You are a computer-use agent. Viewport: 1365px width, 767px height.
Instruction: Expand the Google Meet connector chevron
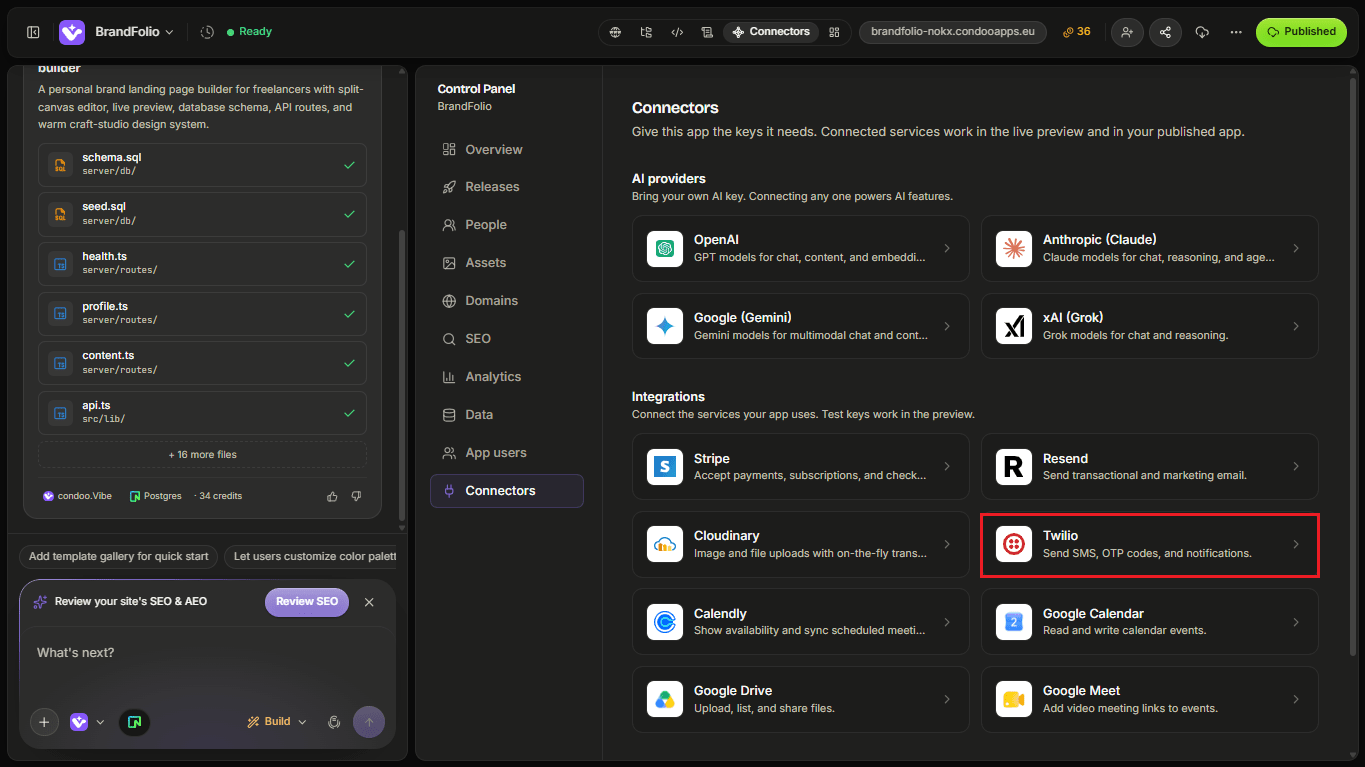[1296, 699]
